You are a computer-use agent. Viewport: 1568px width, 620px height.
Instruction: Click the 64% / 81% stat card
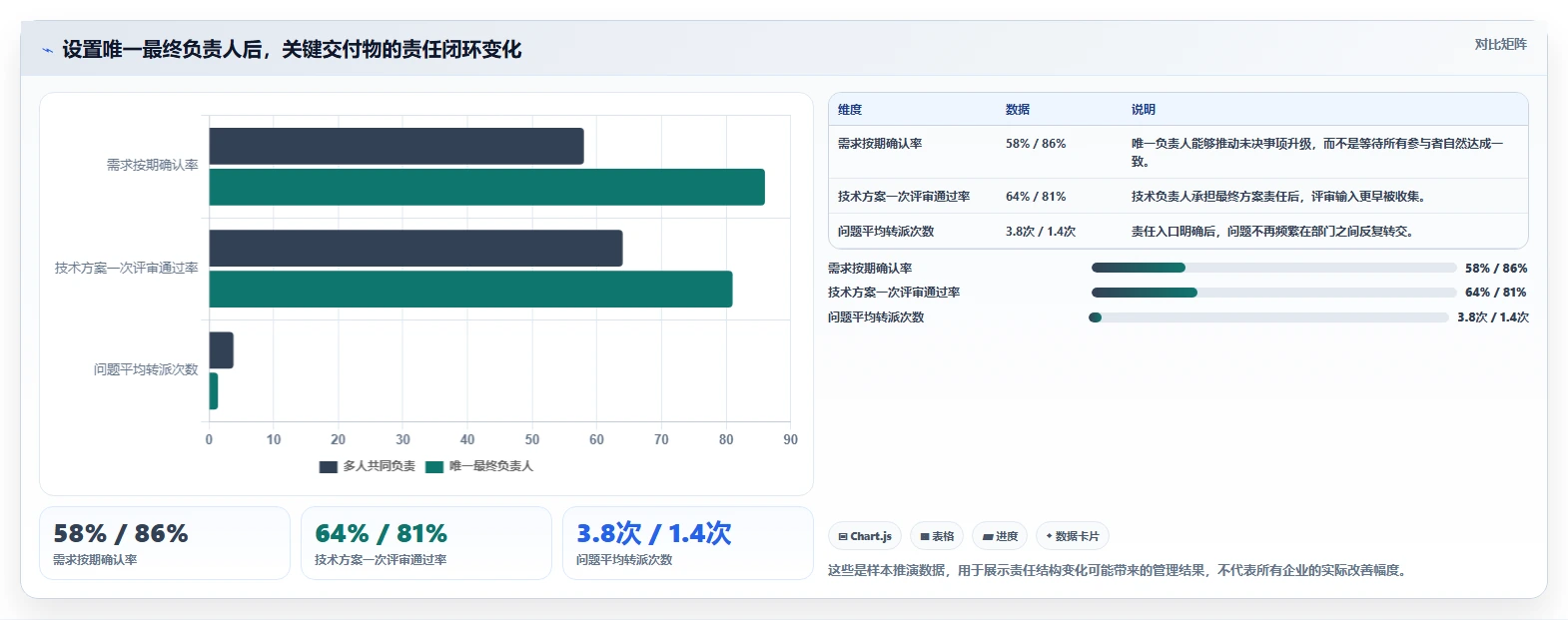point(426,543)
